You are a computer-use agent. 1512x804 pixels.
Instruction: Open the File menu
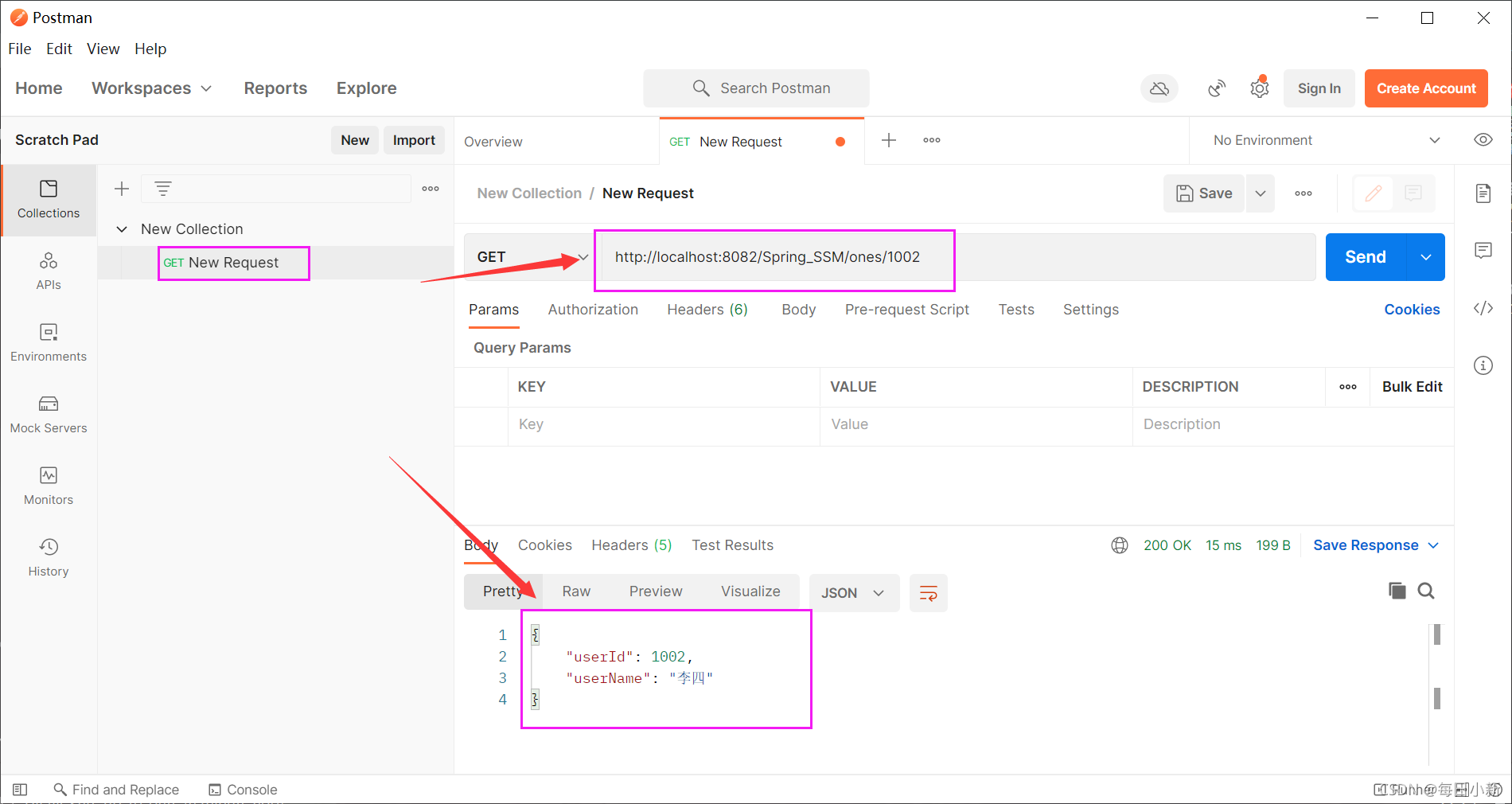tap(20, 49)
